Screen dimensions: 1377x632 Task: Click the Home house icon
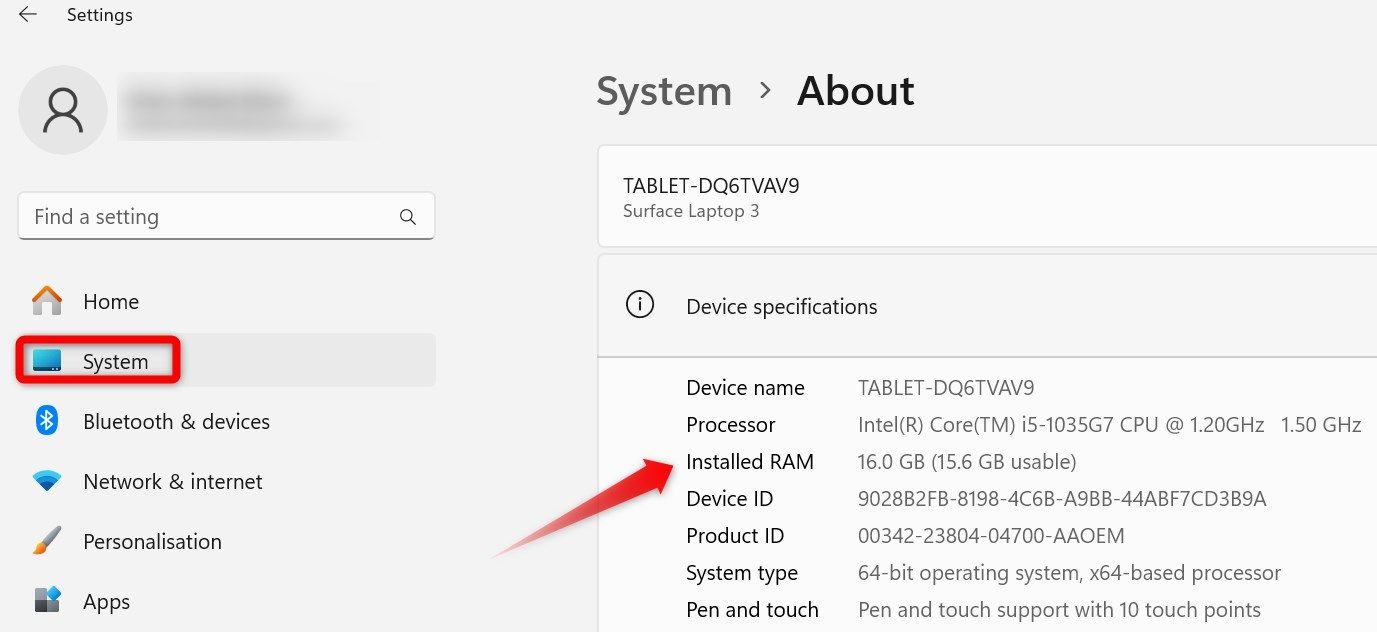[x=45, y=301]
